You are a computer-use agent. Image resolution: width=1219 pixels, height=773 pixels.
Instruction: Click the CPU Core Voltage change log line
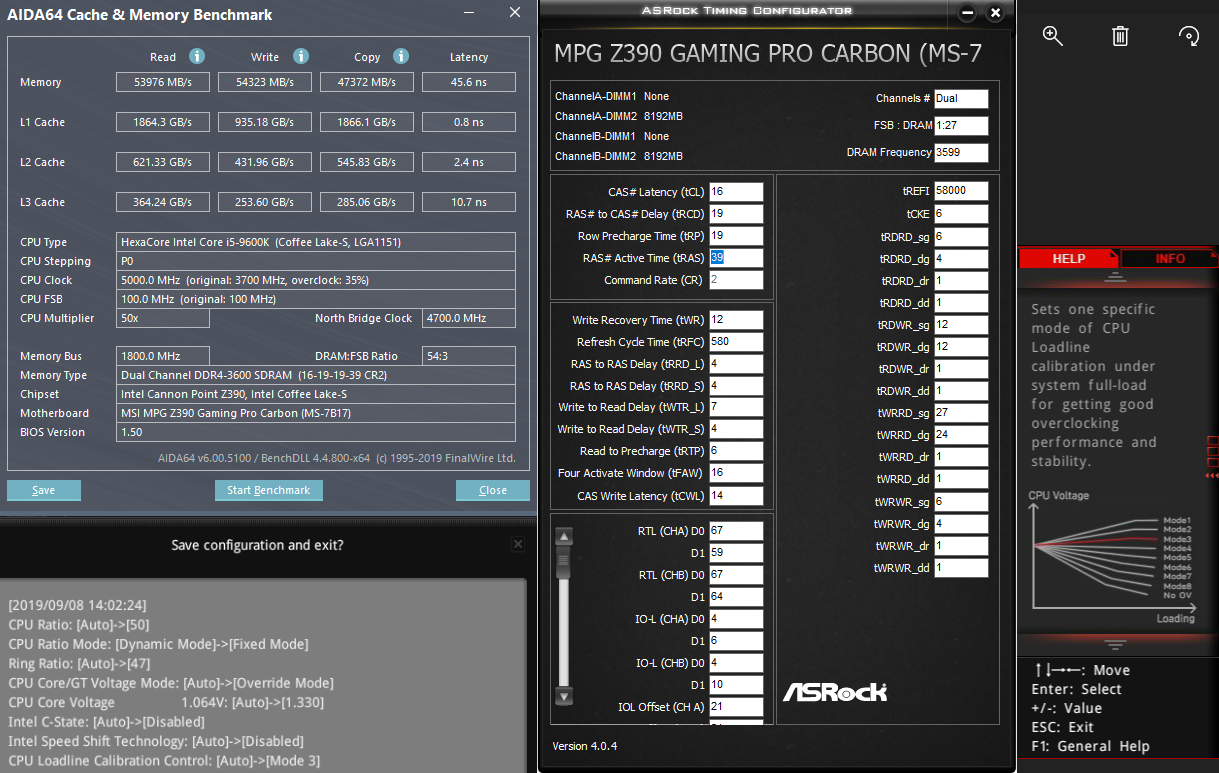166,702
